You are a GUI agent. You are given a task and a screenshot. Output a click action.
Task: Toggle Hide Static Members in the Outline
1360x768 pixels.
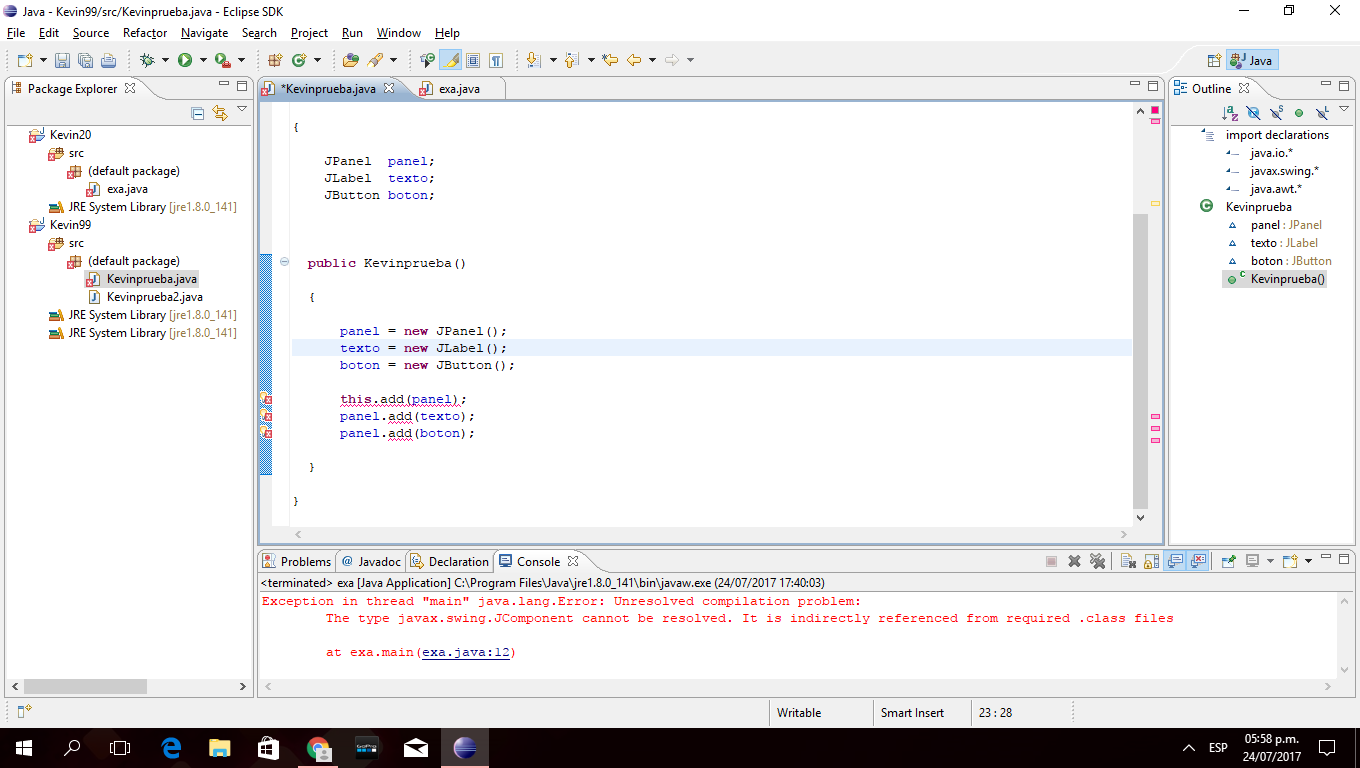1276,113
